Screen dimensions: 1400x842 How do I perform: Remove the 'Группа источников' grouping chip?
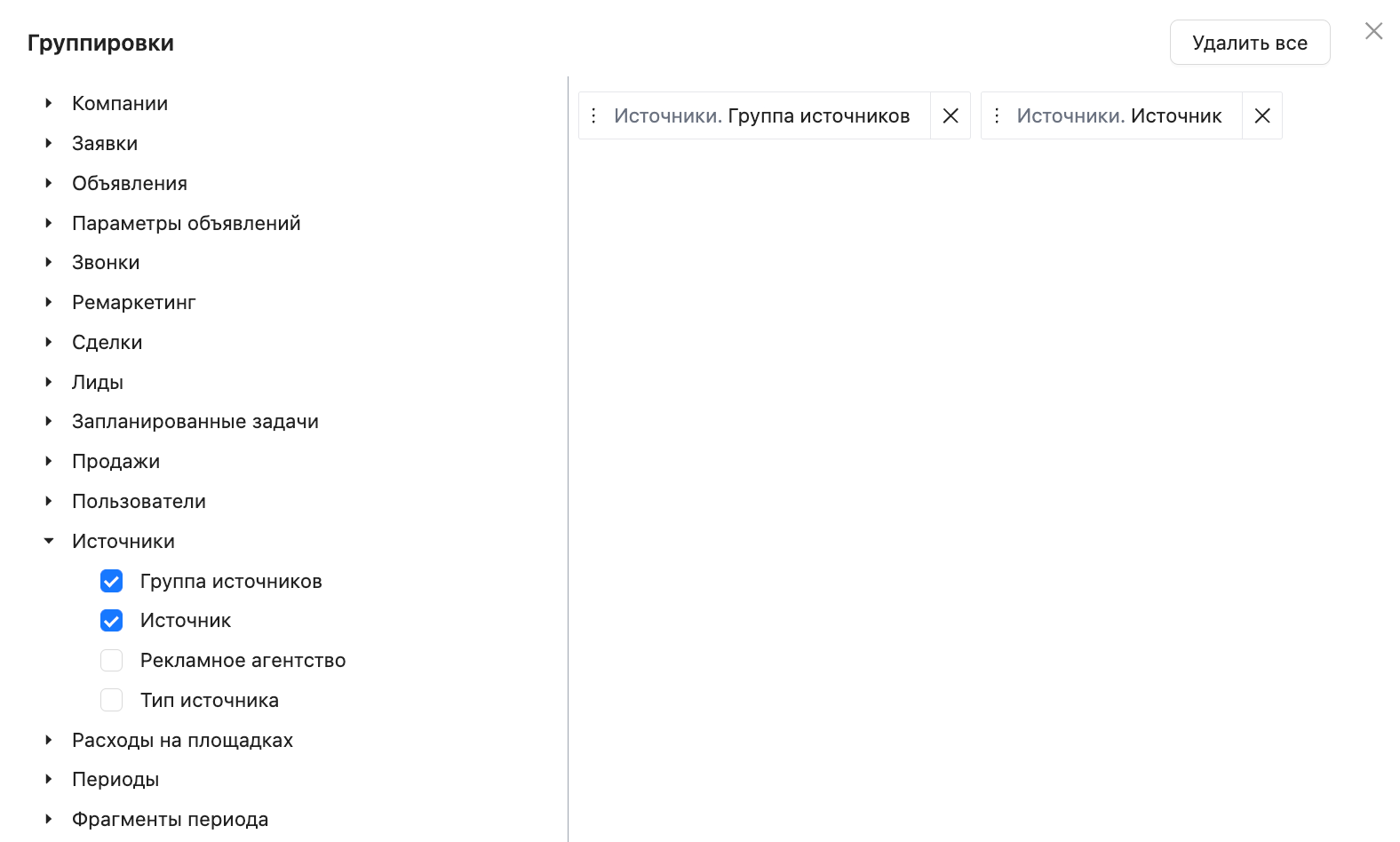[950, 116]
